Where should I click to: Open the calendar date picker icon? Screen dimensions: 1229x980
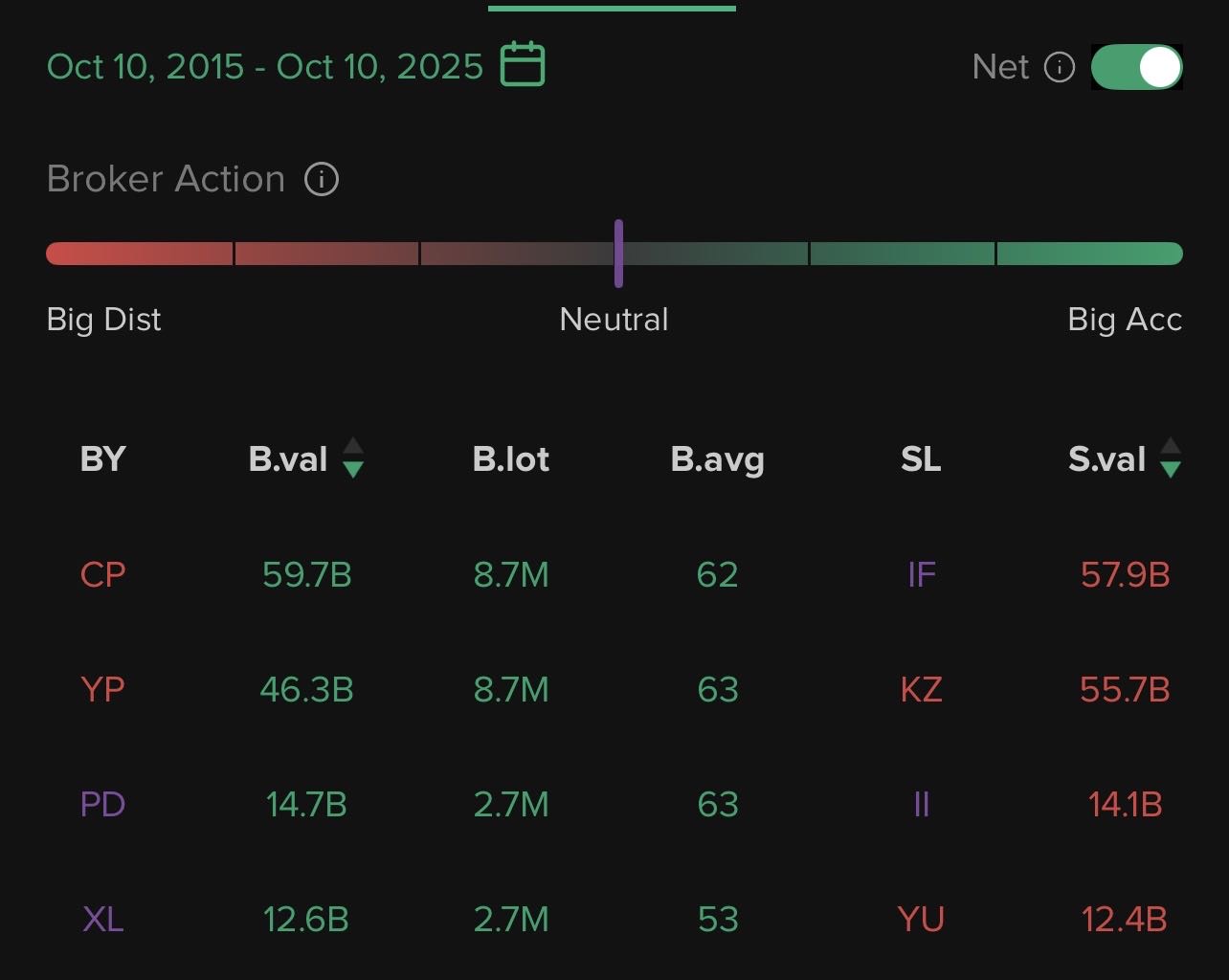tap(523, 65)
